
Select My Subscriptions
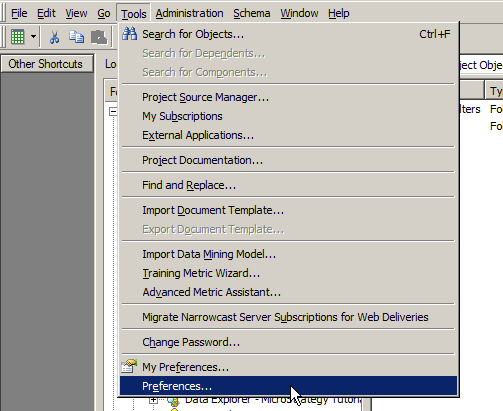click(x=288, y=116)
